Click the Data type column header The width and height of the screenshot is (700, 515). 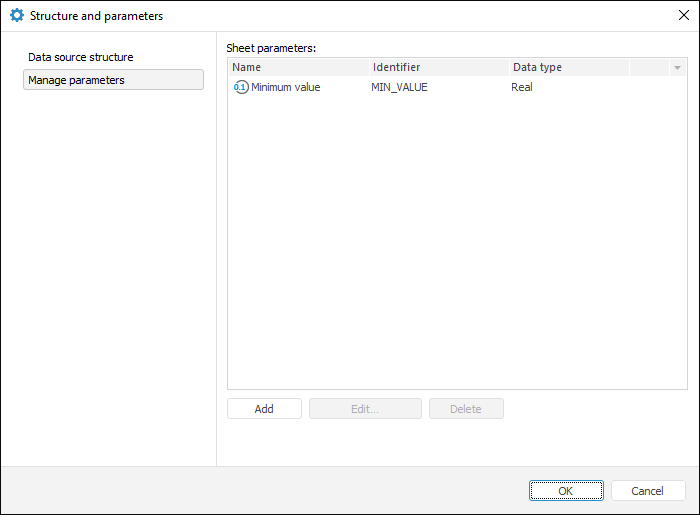(x=567, y=67)
